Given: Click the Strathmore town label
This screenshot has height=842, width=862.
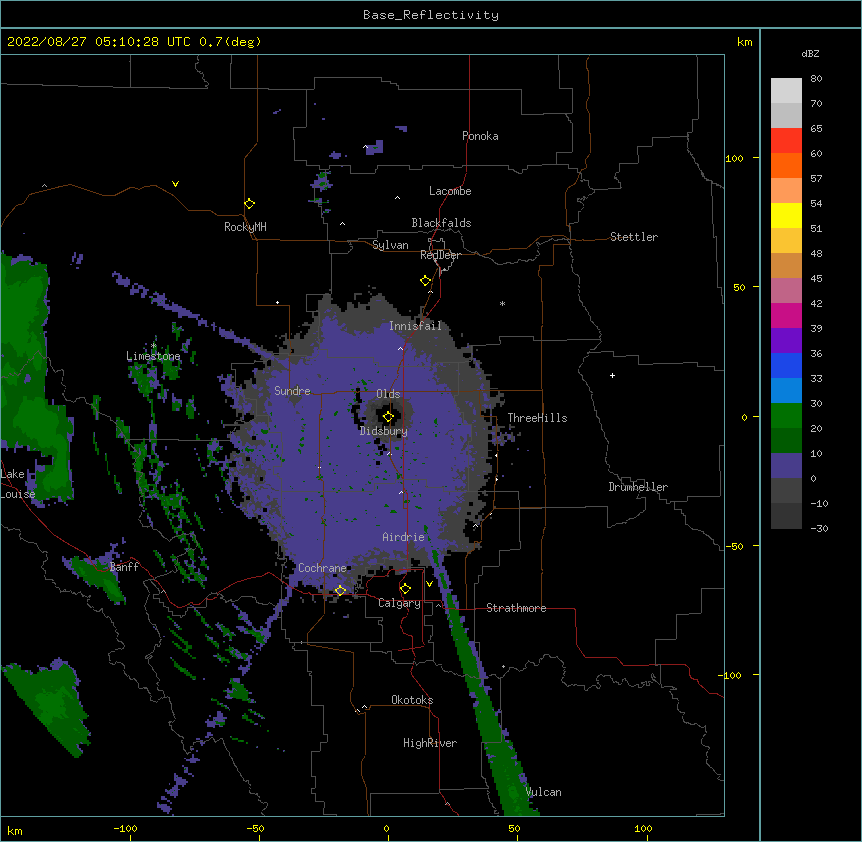Looking at the screenshot, I should pos(516,608).
